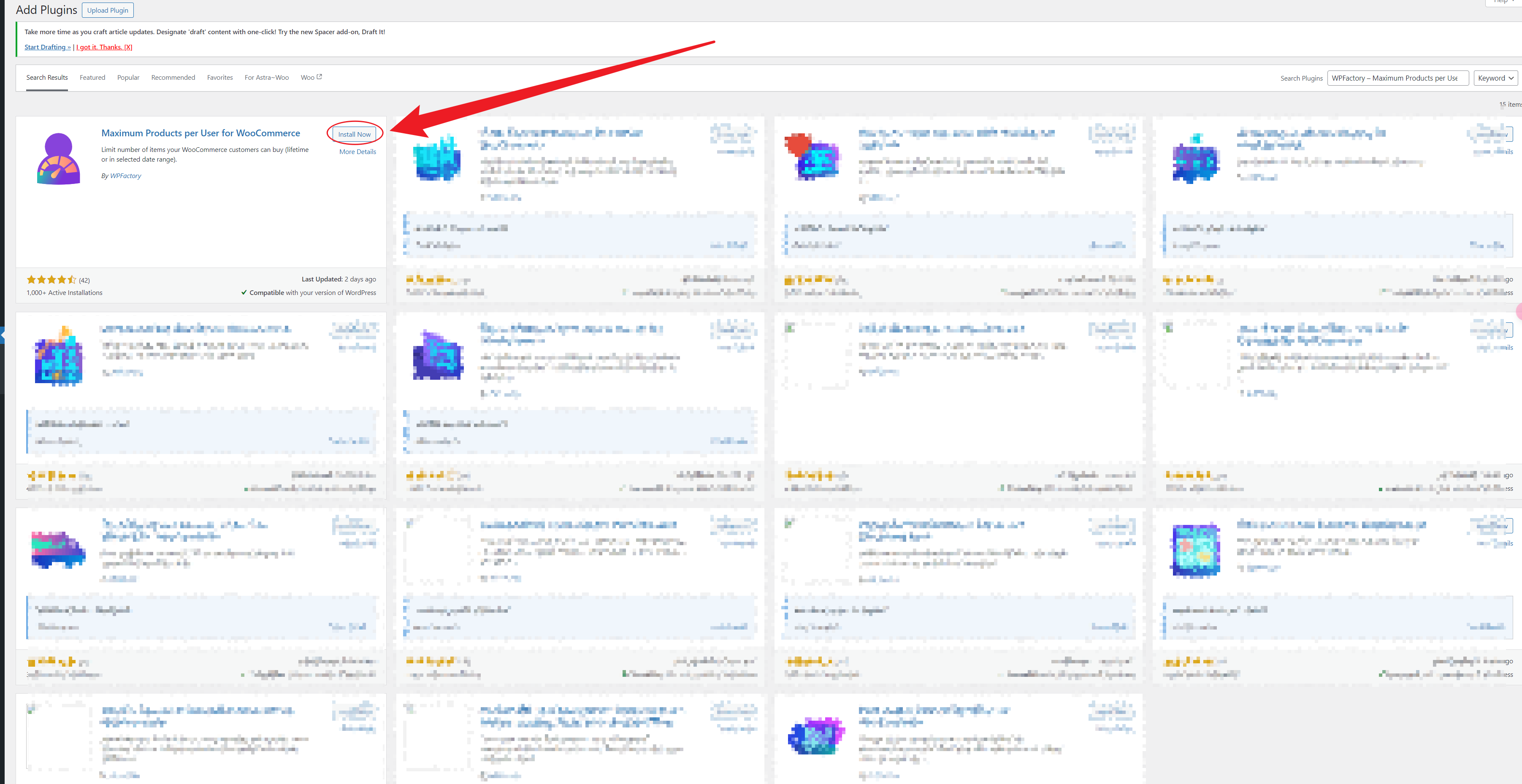Open the For Astra~Woo tab
The width and height of the screenshot is (1522, 784).
click(266, 77)
